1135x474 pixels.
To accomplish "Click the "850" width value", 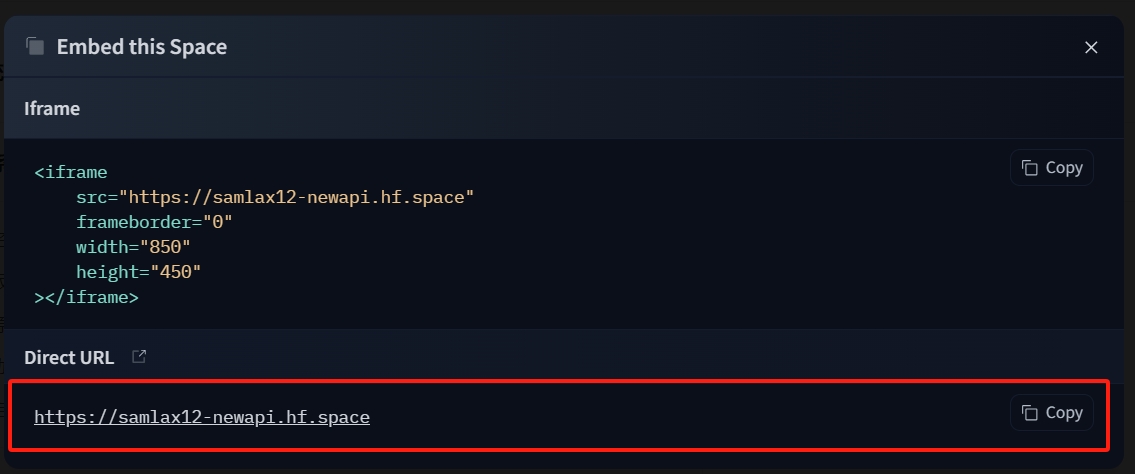I will (x=165, y=247).
